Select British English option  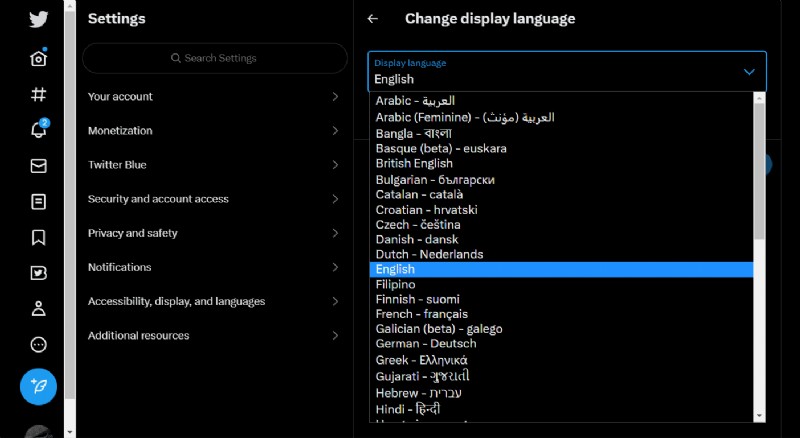pyautogui.click(x=561, y=163)
